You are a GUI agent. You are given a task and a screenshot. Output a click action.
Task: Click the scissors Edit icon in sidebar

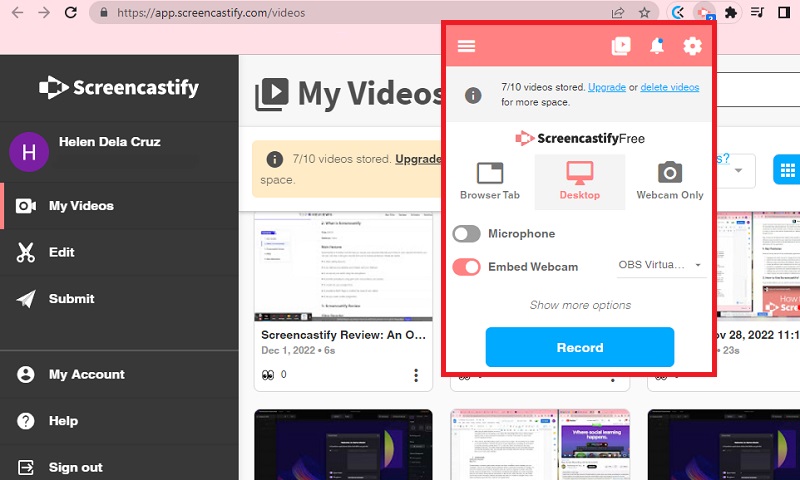(26, 252)
